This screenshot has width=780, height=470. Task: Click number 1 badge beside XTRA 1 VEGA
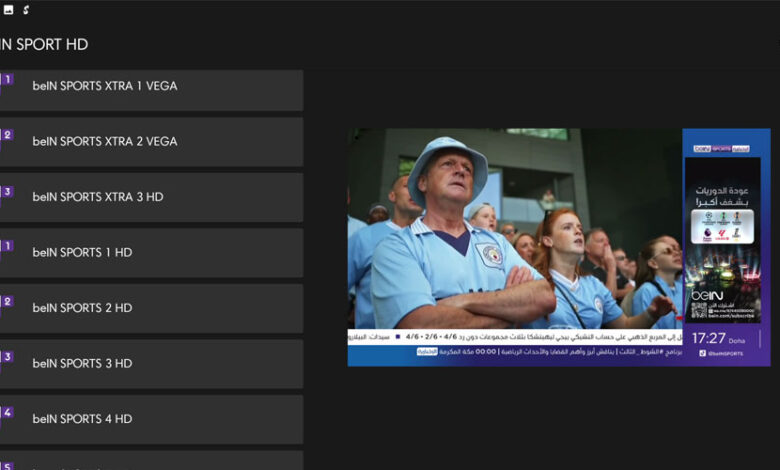click(6, 80)
